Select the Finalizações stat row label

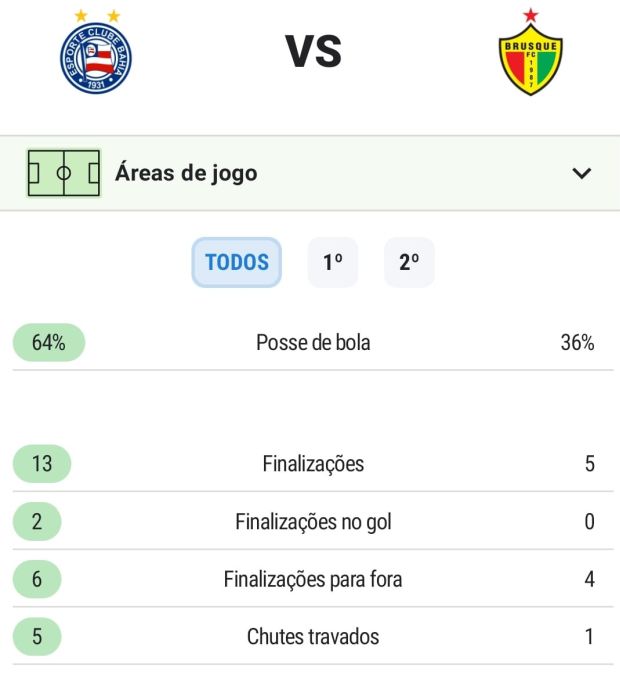click(313, 464)
